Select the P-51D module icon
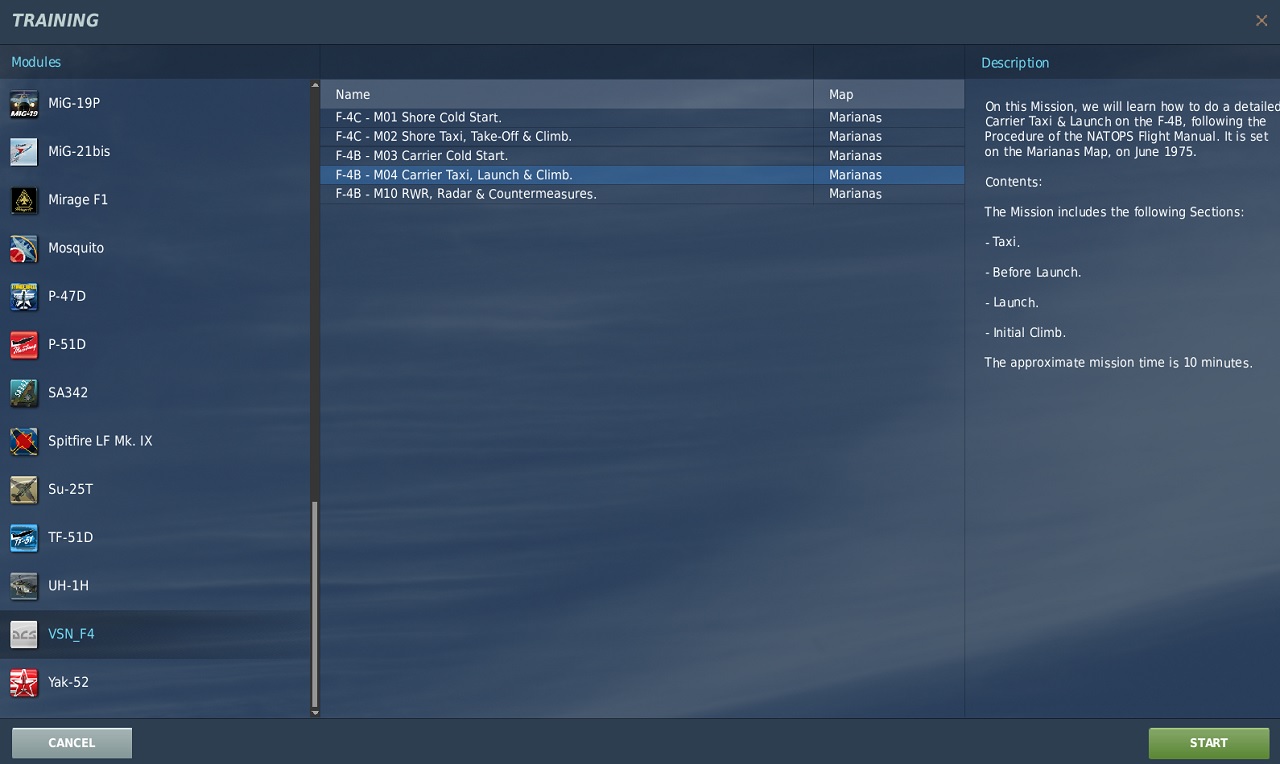 coord(24,345)
